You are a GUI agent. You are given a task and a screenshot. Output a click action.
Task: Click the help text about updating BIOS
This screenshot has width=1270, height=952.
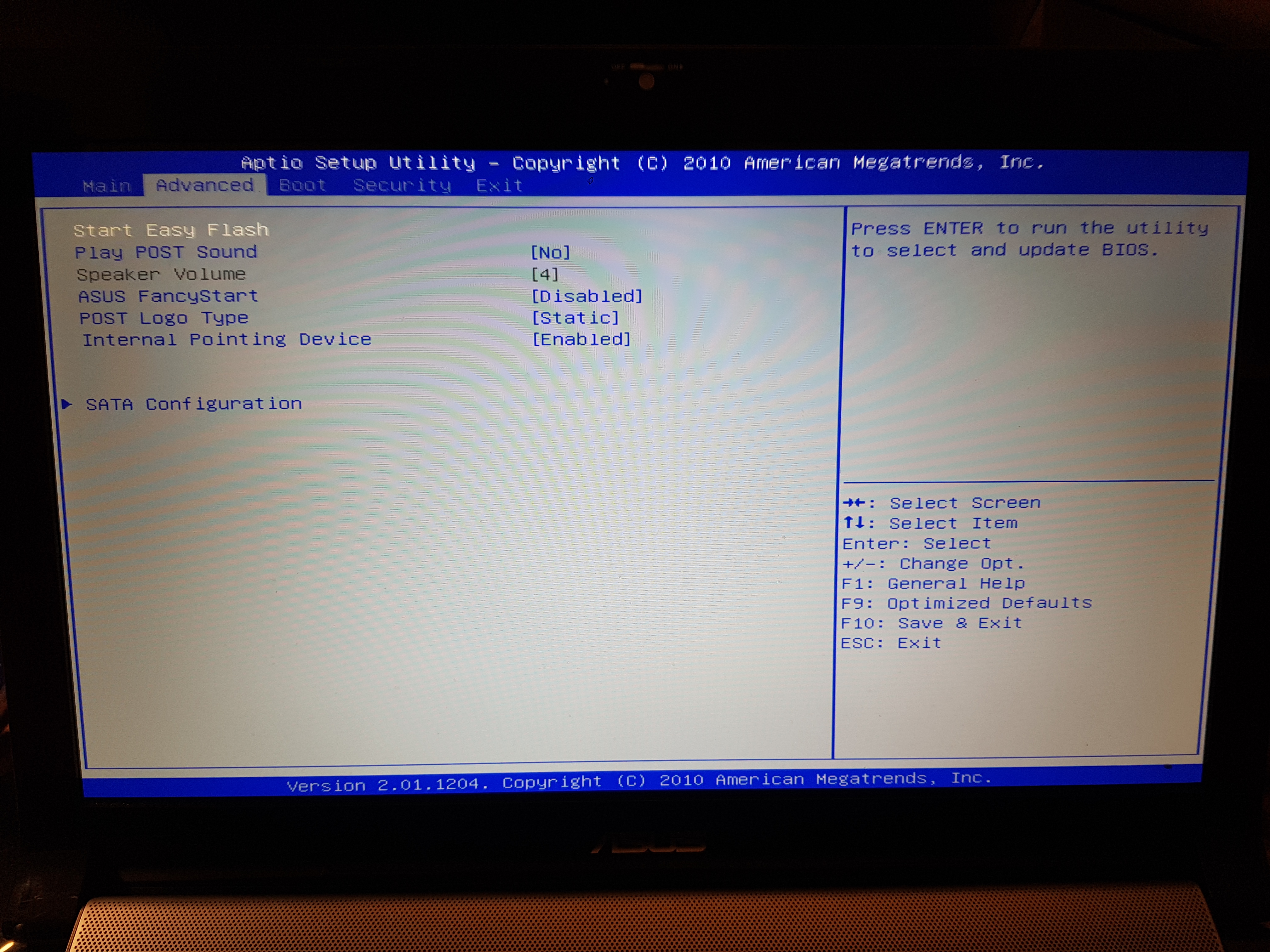(1029, 239)
